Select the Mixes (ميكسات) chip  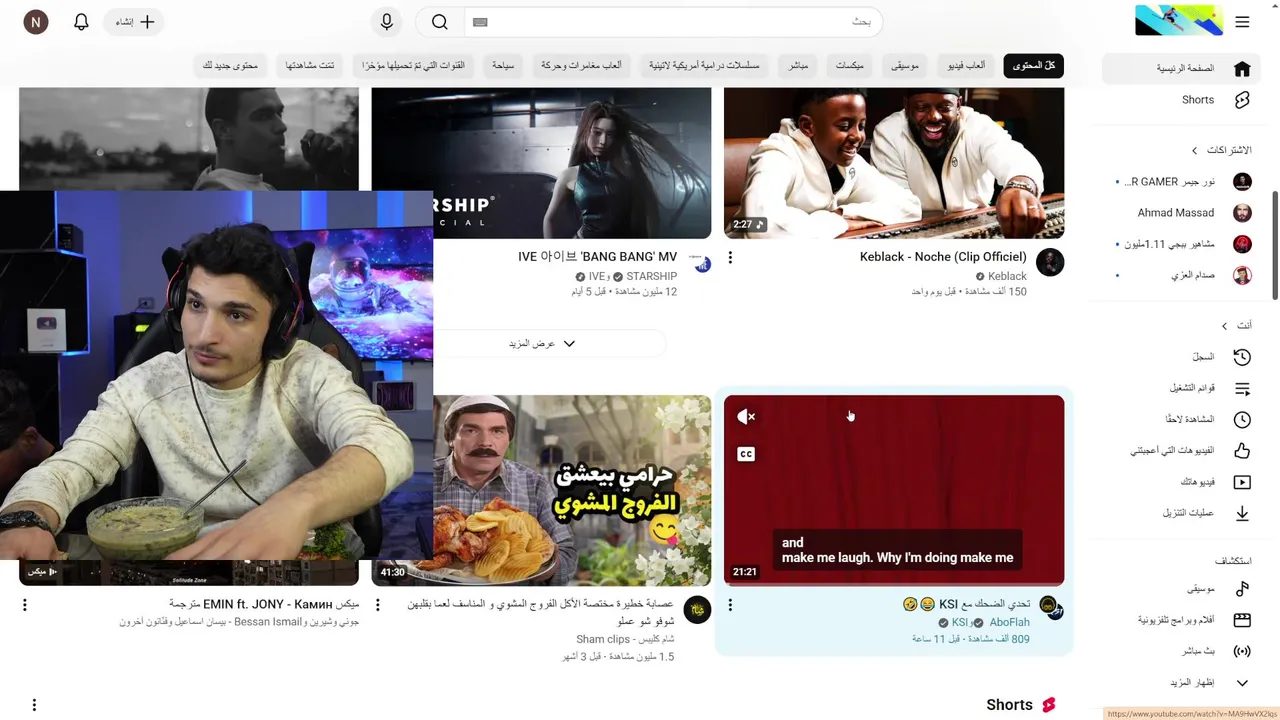(849, 65)
